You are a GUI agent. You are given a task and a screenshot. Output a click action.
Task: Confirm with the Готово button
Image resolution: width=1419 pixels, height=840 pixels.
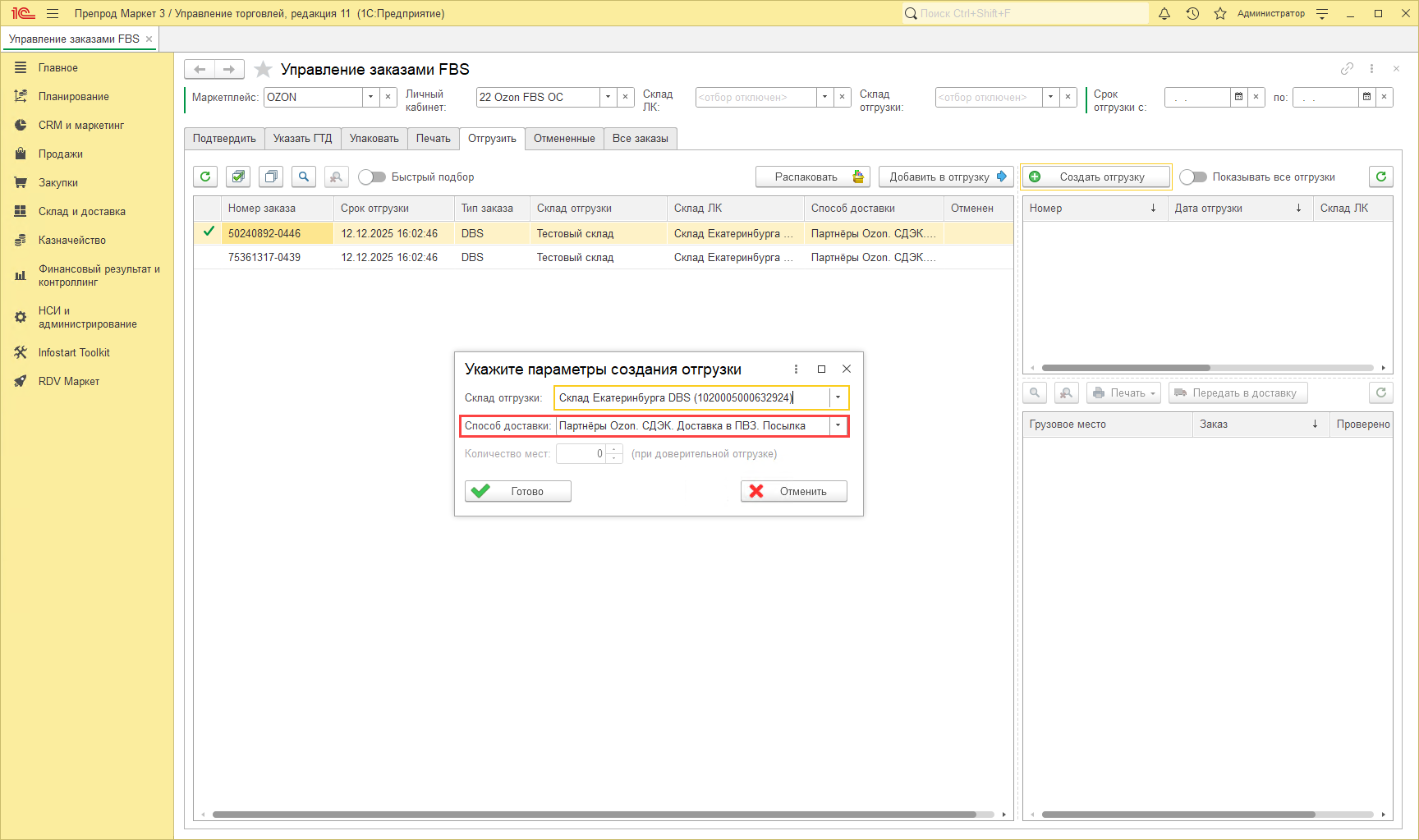pos(517,491)
